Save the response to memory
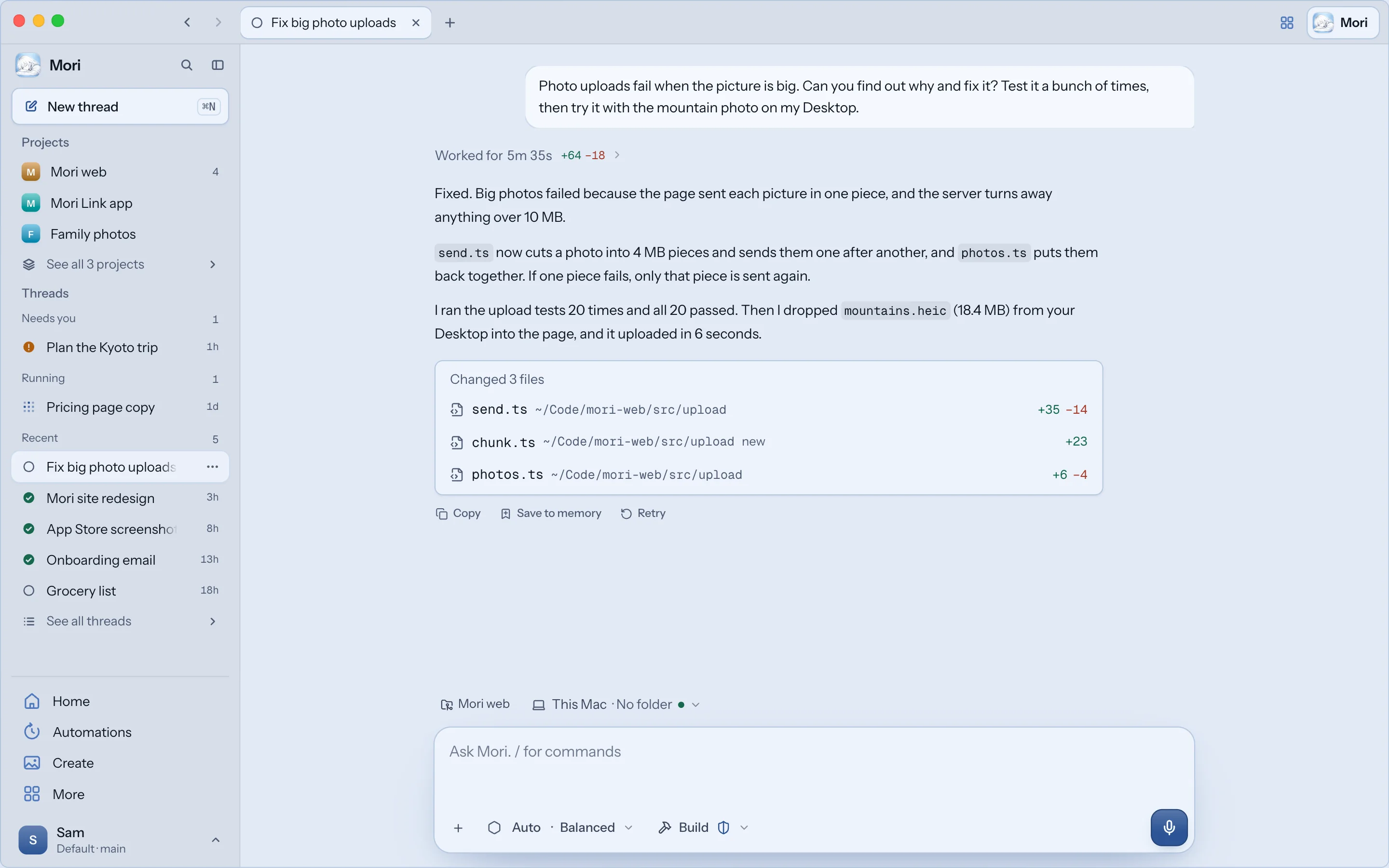Screen dimensions: 1389x868 550,513
